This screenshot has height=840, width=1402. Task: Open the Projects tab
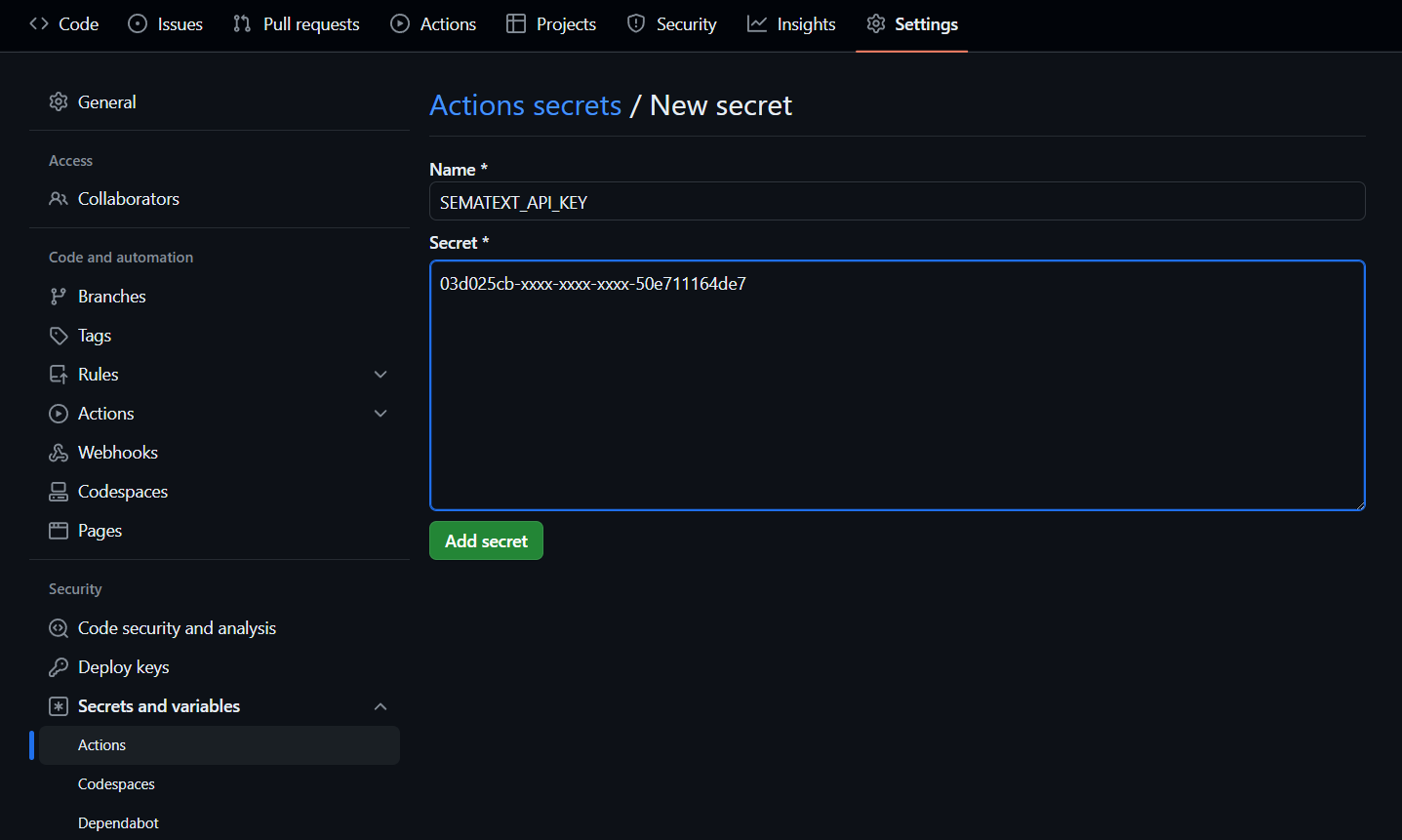pos(551,23)
